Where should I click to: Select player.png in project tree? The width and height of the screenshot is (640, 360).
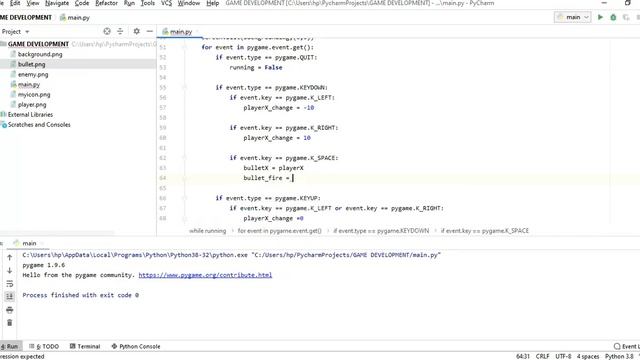pyautogui.click(x=32, y=104)
